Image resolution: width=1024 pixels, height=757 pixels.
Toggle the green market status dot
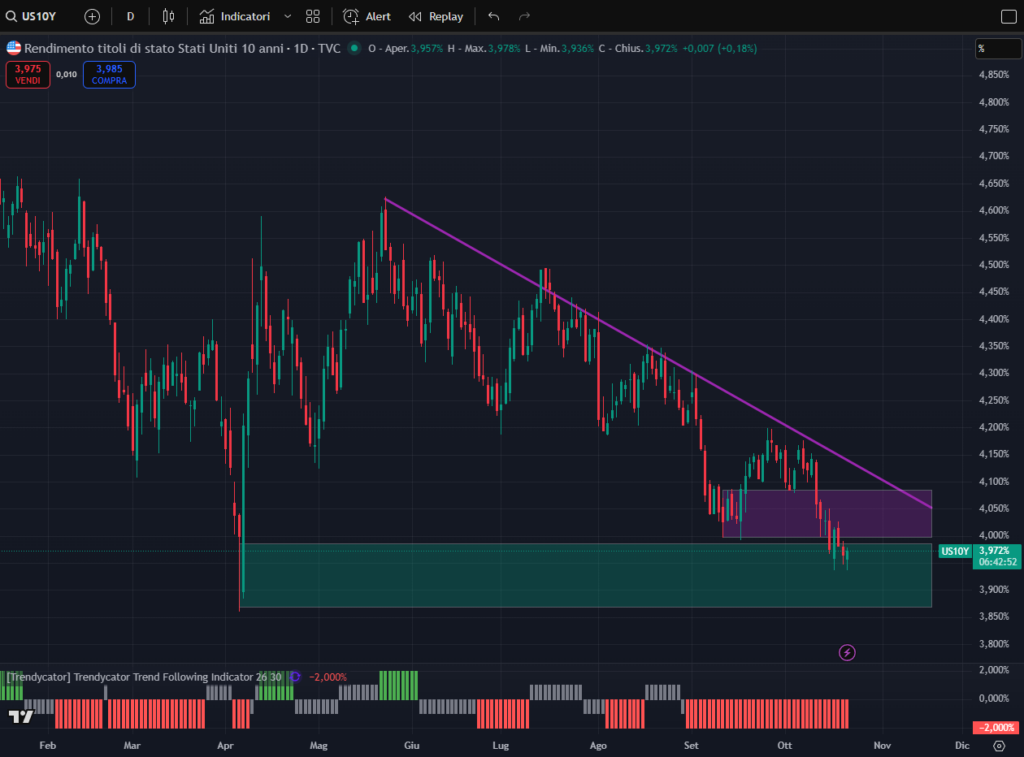click(355, 48)
